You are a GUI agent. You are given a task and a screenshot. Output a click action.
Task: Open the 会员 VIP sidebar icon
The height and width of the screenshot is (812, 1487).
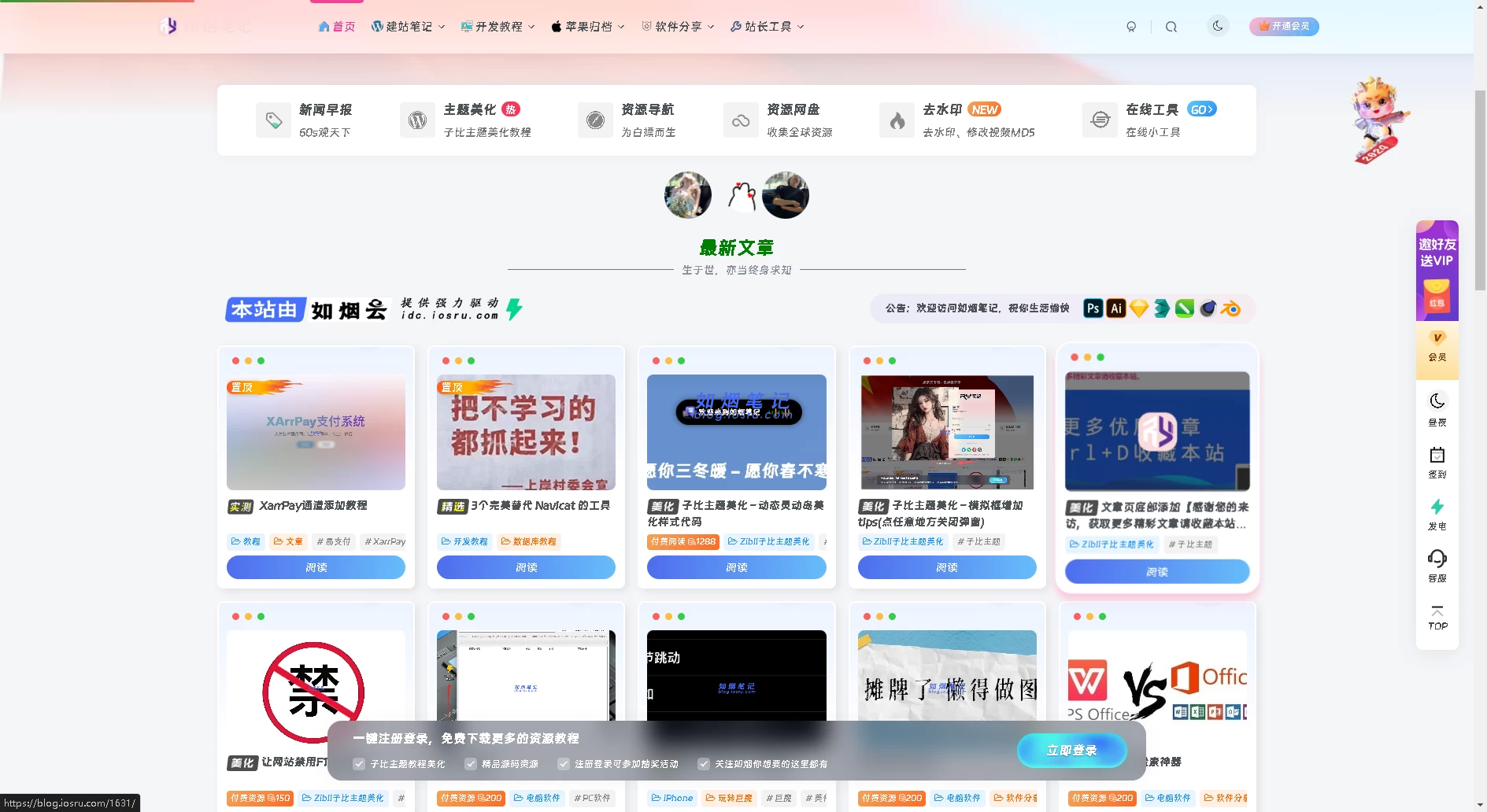[1437, 346]
